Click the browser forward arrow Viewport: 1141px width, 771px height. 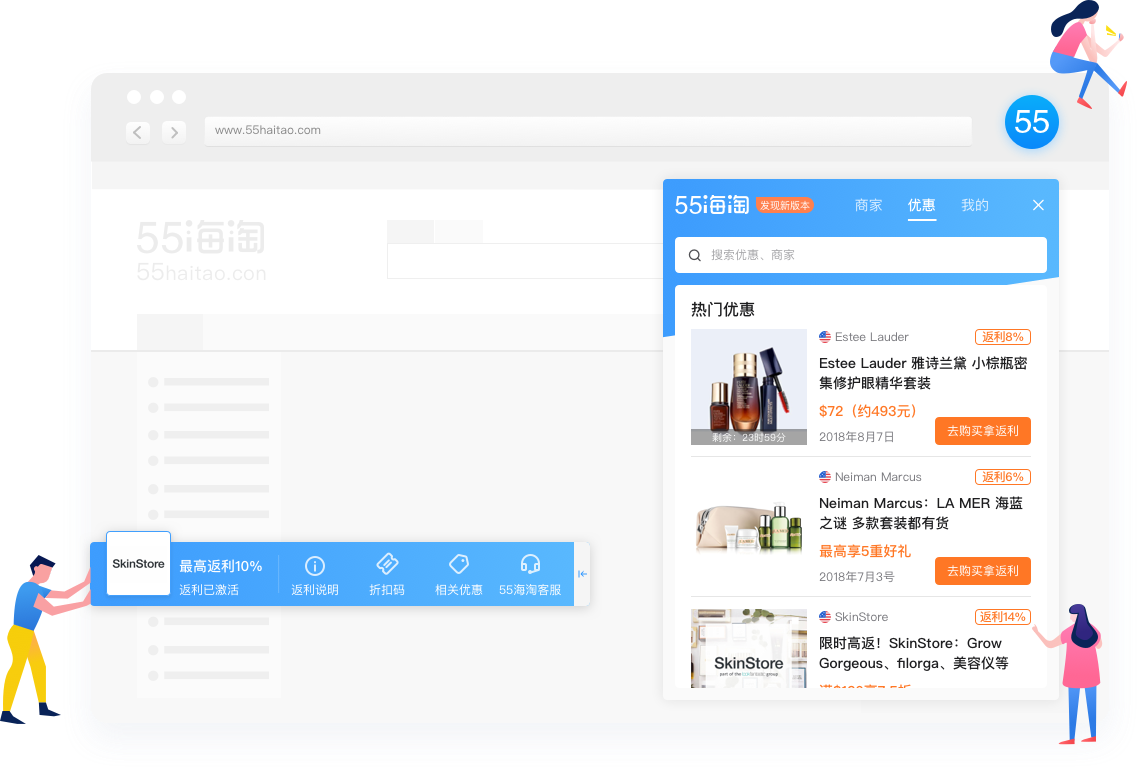coord(174,132)
